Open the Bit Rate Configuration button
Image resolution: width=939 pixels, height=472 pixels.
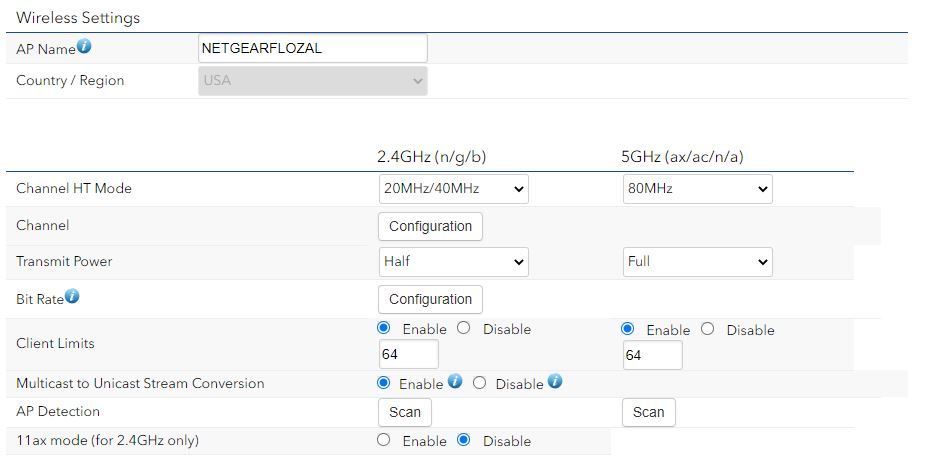pyautogui.click(x=430, y=299)
